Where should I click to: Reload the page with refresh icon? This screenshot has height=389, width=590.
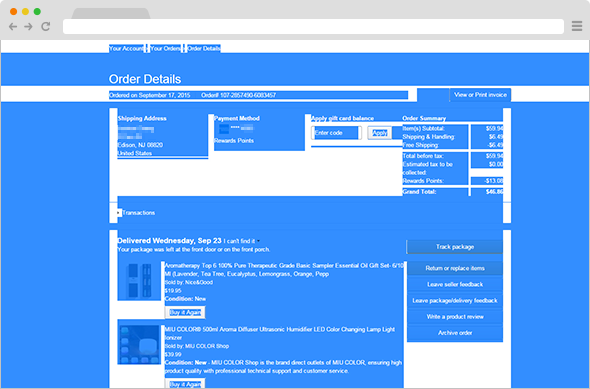pos(46,26)
